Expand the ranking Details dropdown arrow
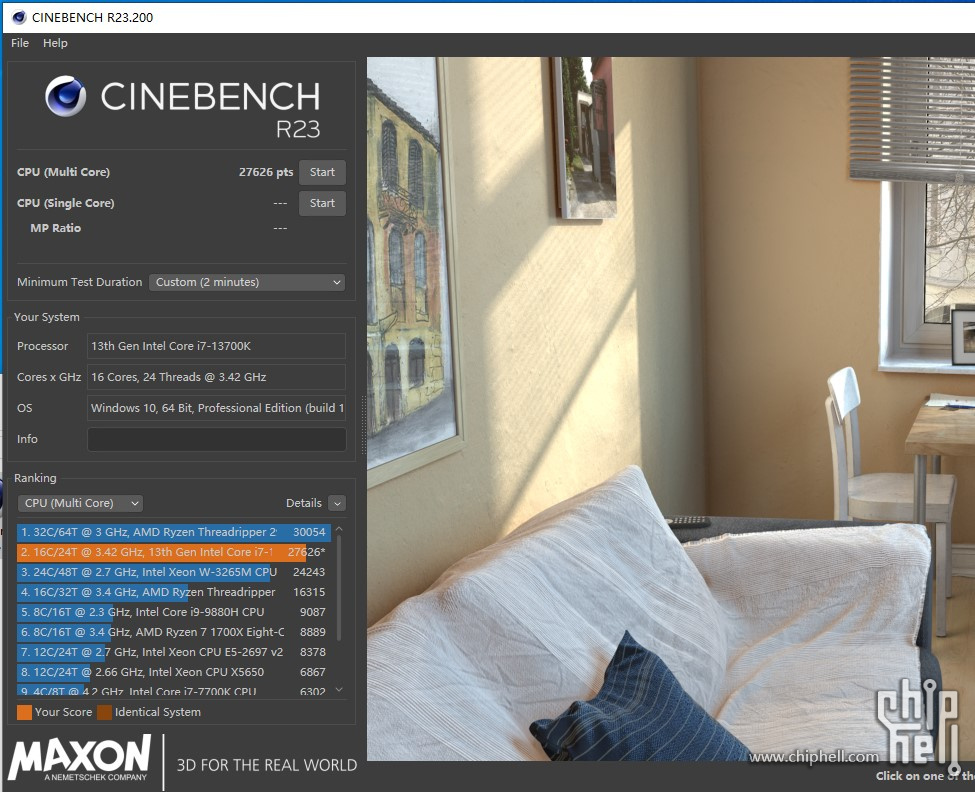This screenshot has height=792, width=975. point(337,503)
